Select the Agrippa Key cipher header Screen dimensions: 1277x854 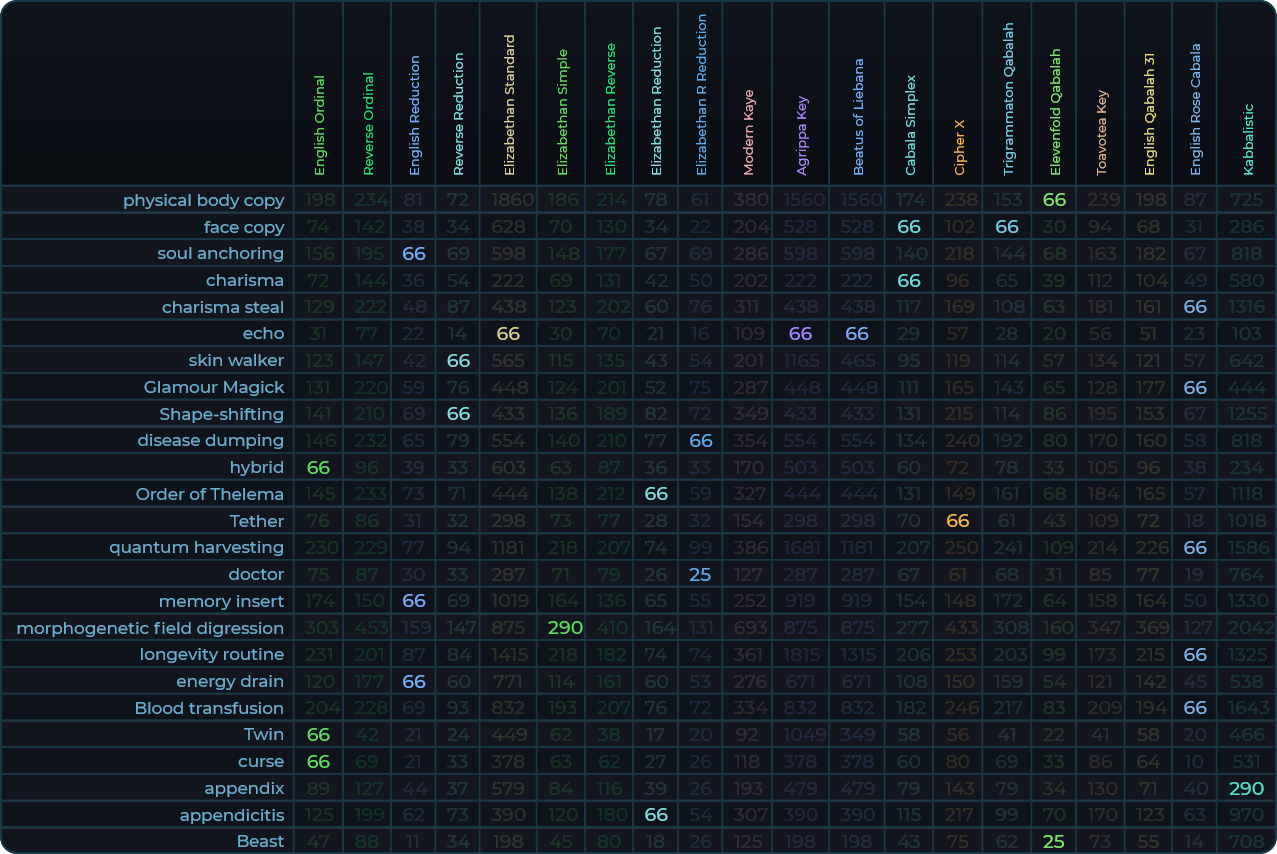801,136
